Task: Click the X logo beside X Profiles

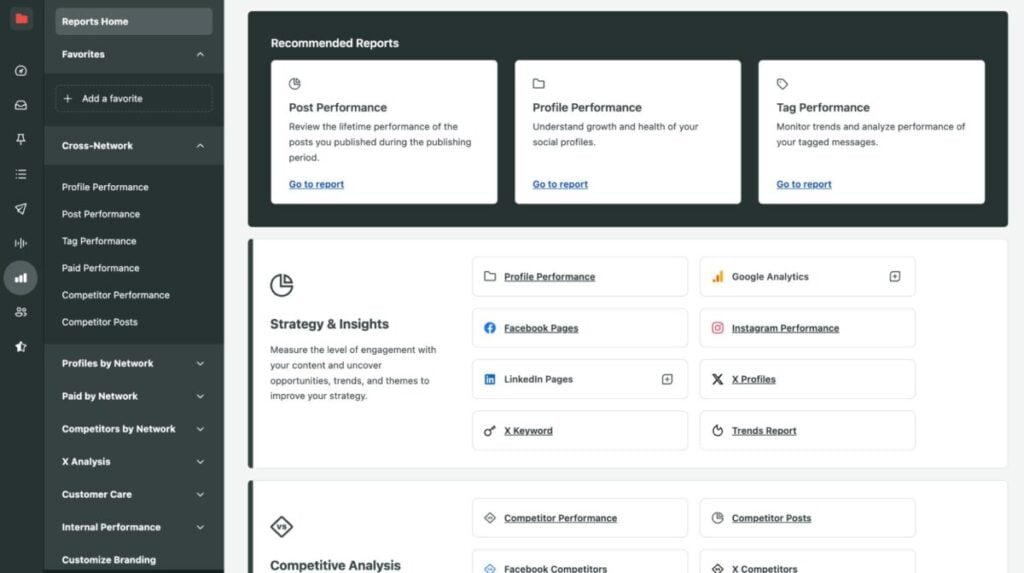Action: pos(717,379)
